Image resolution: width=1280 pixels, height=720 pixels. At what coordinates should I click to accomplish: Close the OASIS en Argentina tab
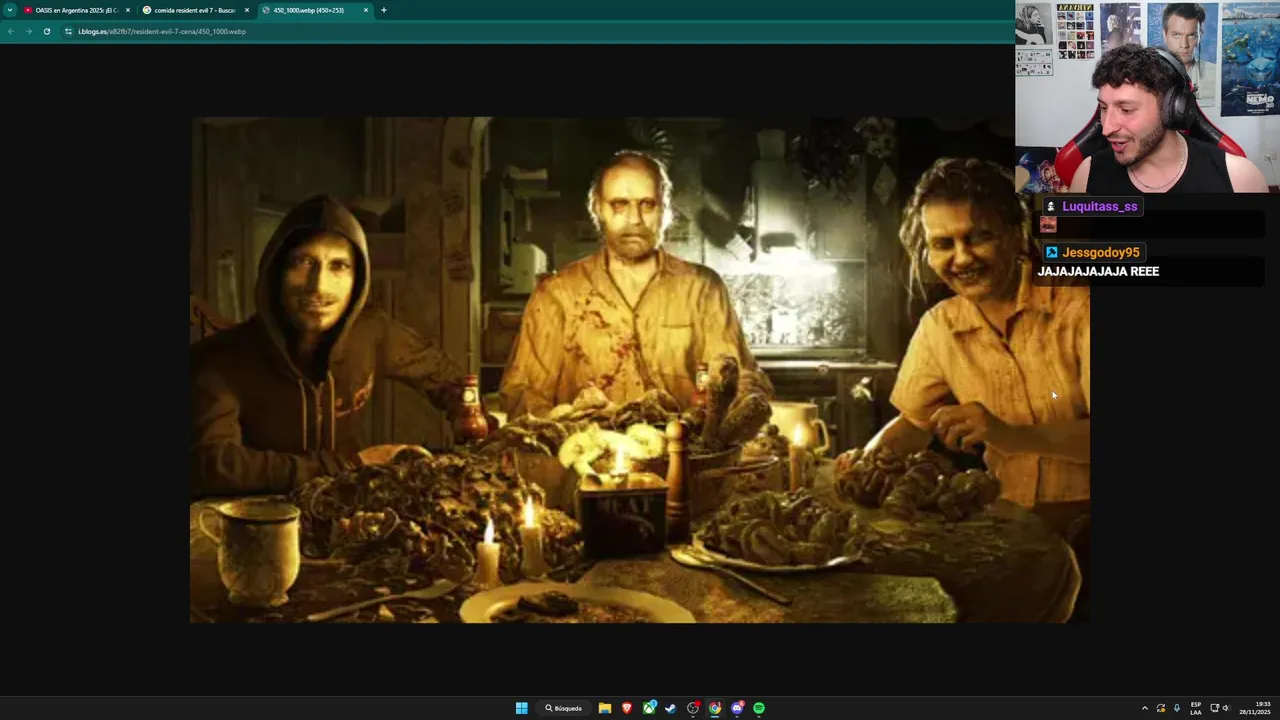pos(128,10)
